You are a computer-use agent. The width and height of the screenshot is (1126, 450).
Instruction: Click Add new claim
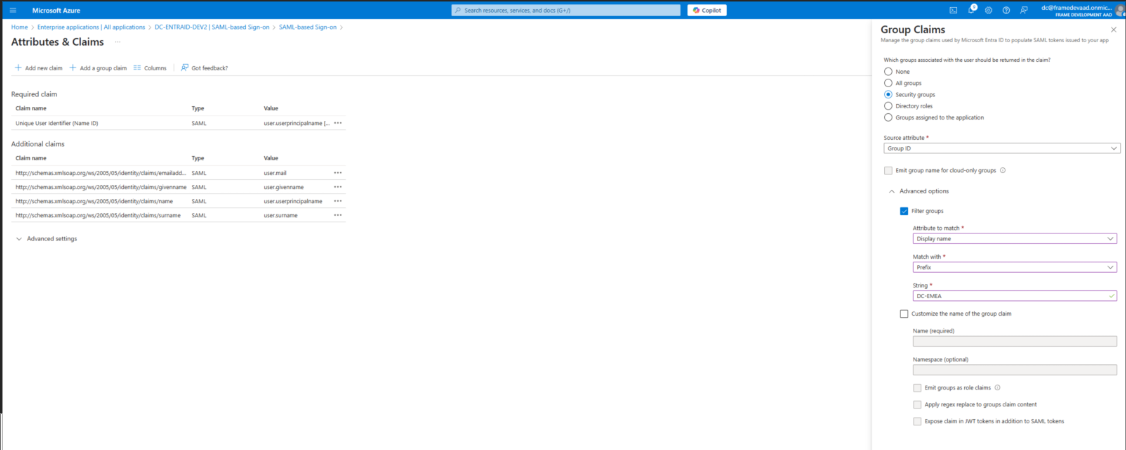click(x=39, y=68)
